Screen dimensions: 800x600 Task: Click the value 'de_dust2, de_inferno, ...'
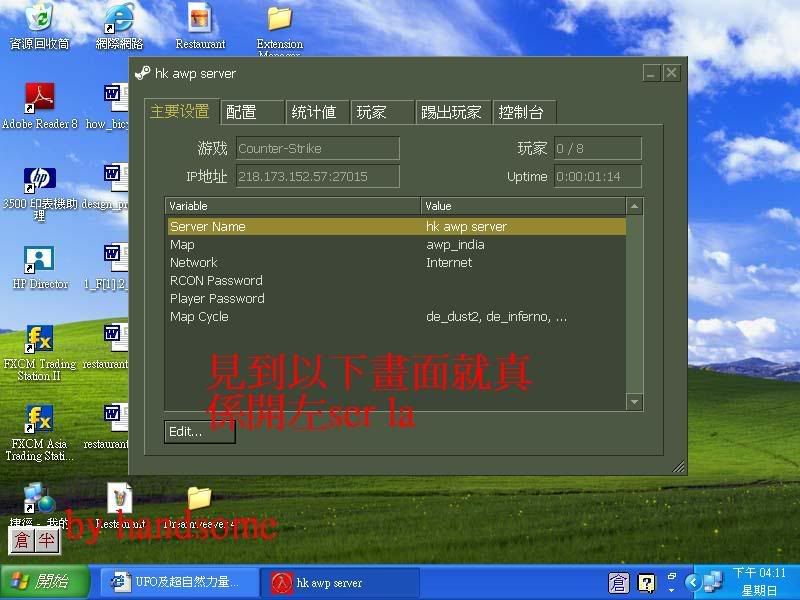pos(496,317)
